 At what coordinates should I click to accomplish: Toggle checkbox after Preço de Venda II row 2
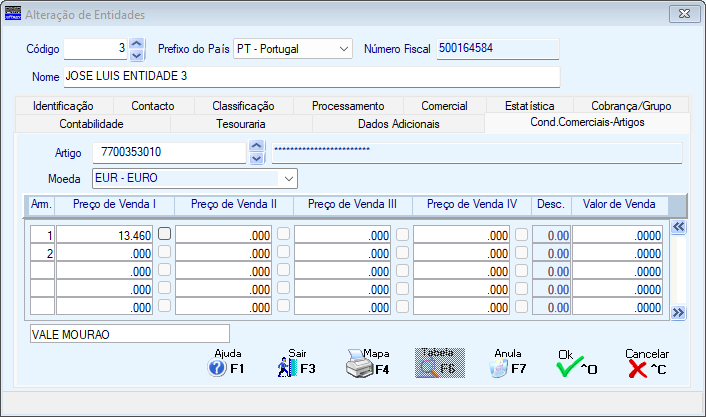click(x=284, y=251)
